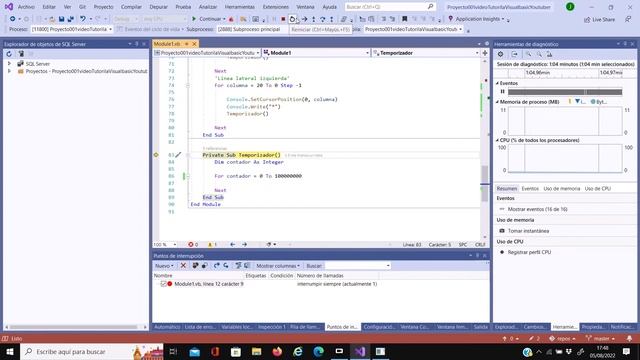
Task: Click the Buscar (Ctrl+Q) search box
Action: [x=390, y=7]
